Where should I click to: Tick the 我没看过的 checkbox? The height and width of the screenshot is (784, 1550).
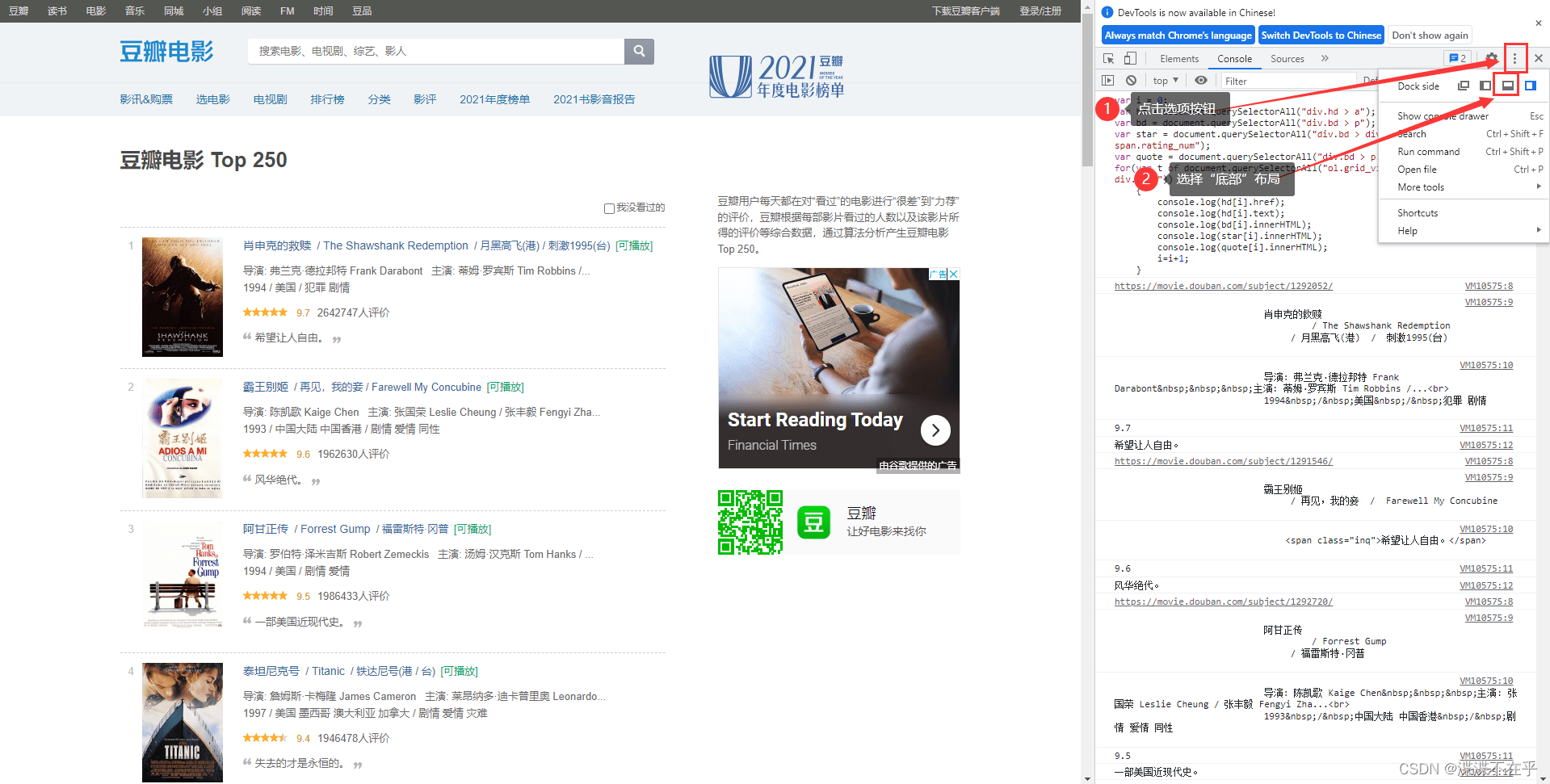point(609,208)
